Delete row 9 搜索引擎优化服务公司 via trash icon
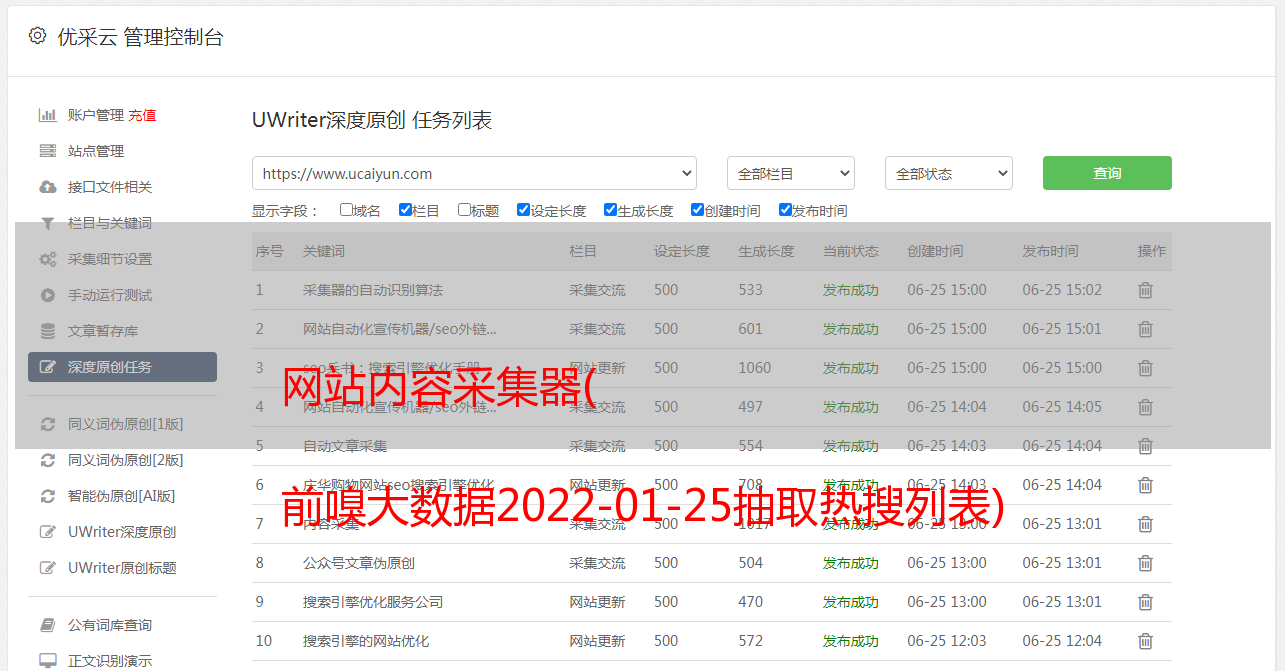This screenshot has width=1285, height=671. click(x=1146, y=602)
